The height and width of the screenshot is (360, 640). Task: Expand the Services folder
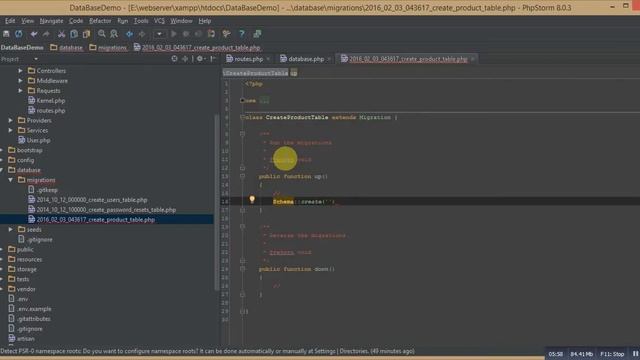[11, 130]
